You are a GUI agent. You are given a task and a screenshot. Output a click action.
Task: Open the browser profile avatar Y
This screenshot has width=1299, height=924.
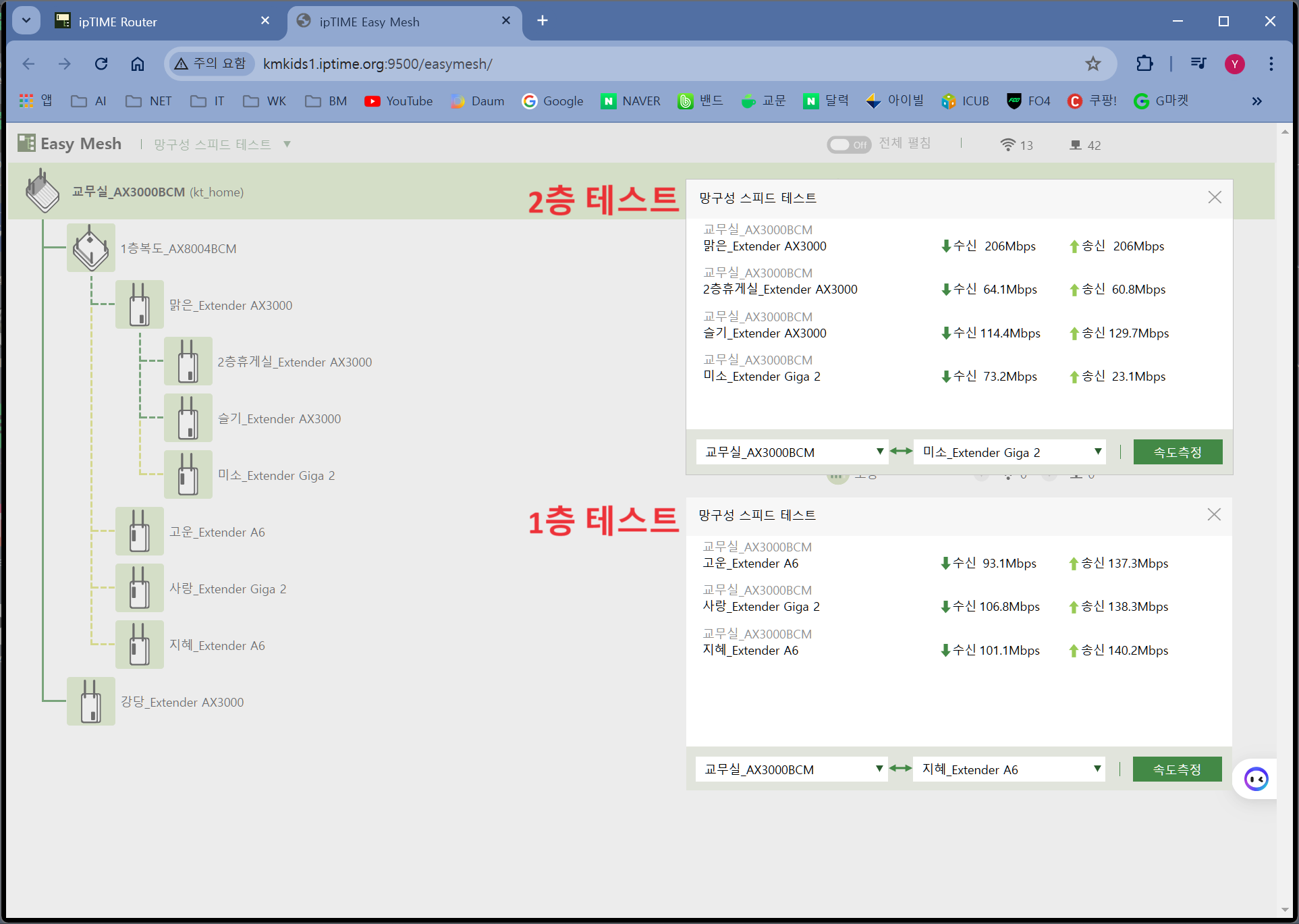(x=1235, y=63)
